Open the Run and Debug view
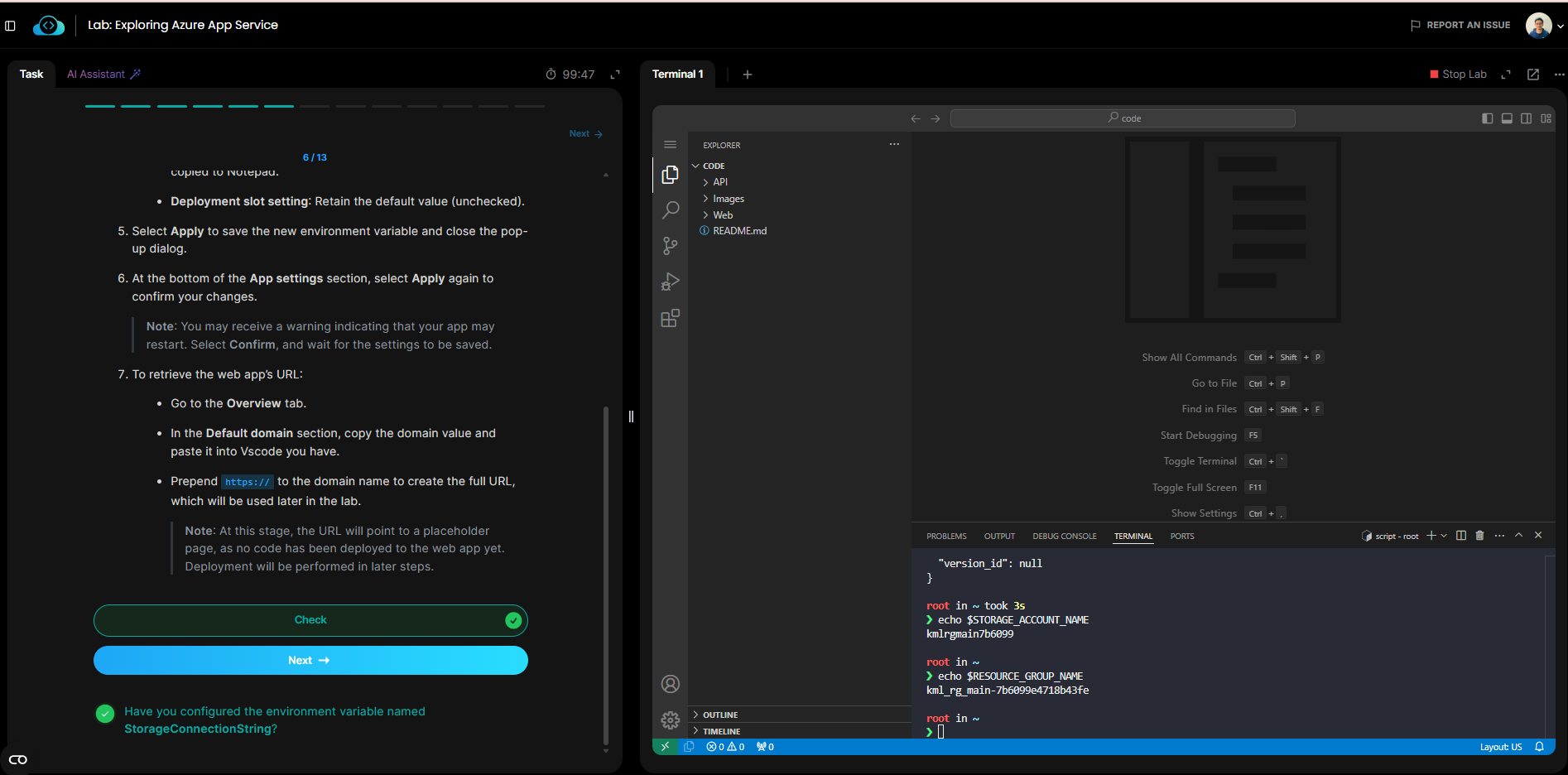1568x775 pixels. click(x=671, y=282)
